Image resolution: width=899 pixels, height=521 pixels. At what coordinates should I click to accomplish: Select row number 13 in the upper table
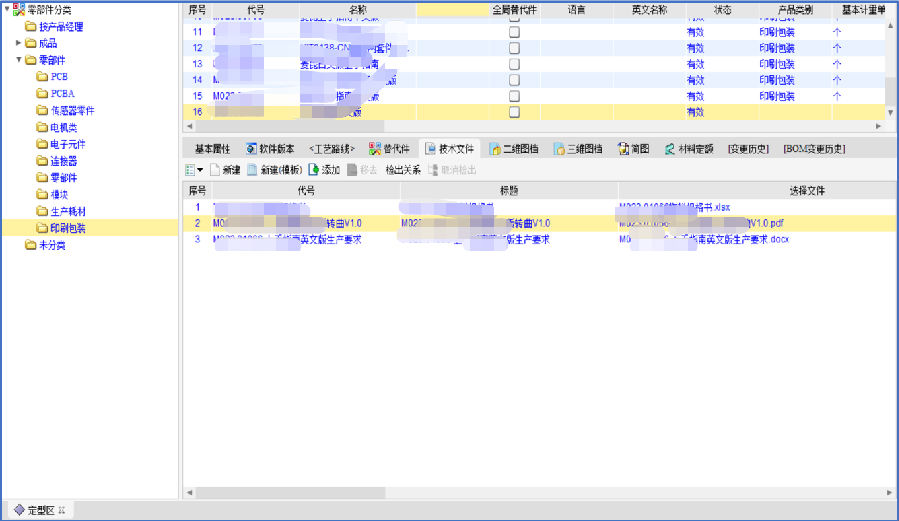pyautogui.click(x=197, y=64)
